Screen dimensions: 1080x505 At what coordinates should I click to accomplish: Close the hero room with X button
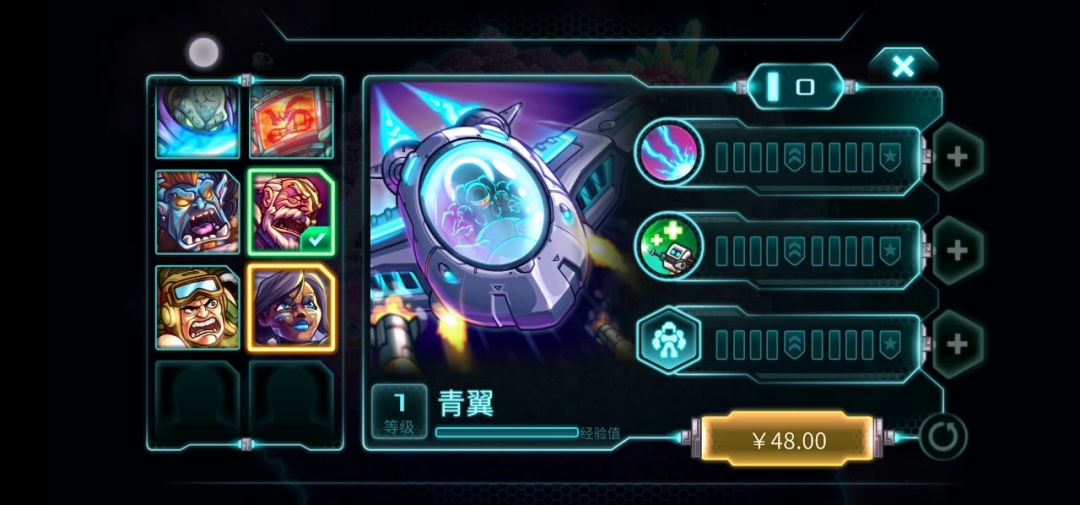point(903,67)
